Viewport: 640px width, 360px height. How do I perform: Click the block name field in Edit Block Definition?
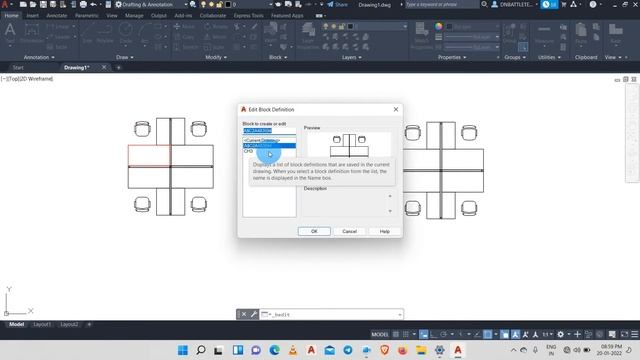click(269, 131)
